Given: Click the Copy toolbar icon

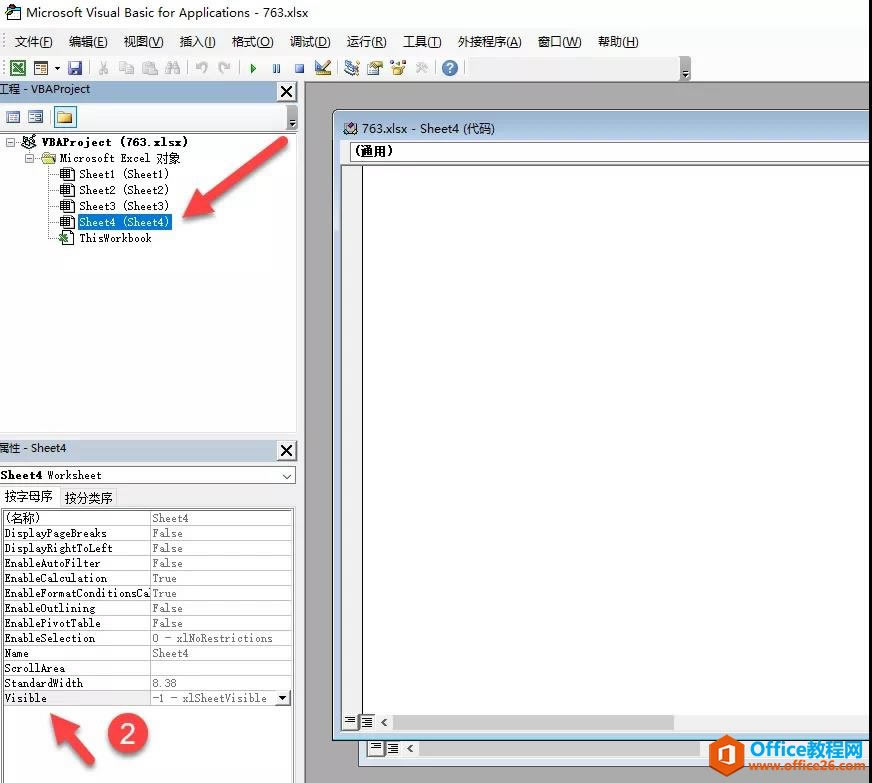Looking at the screenshot, I should (x=127, y=68).
